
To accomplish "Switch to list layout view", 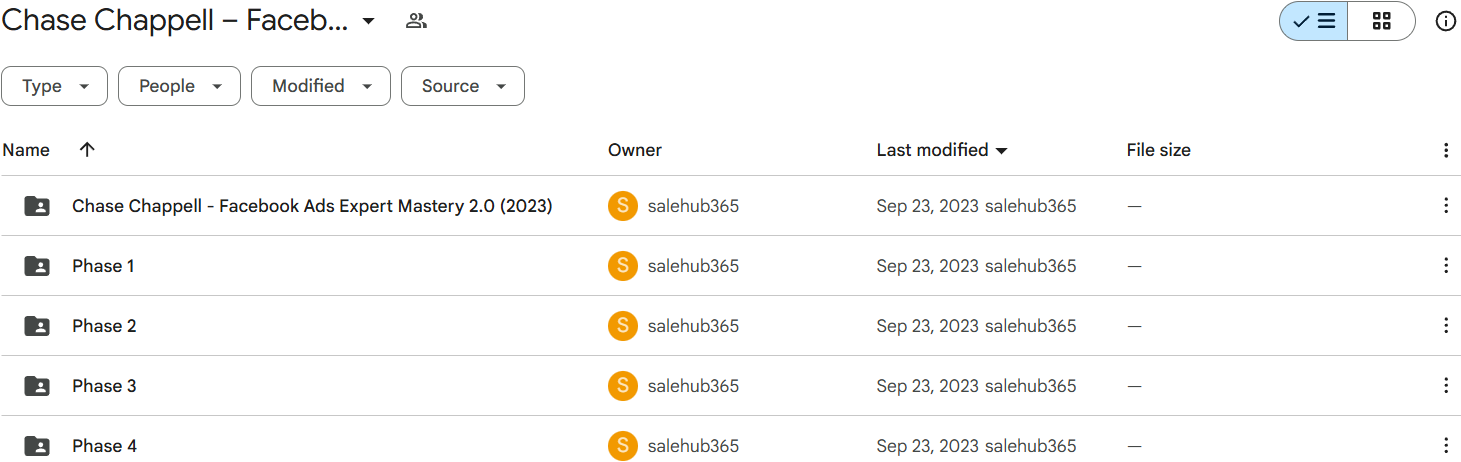I will point(1314,21).
